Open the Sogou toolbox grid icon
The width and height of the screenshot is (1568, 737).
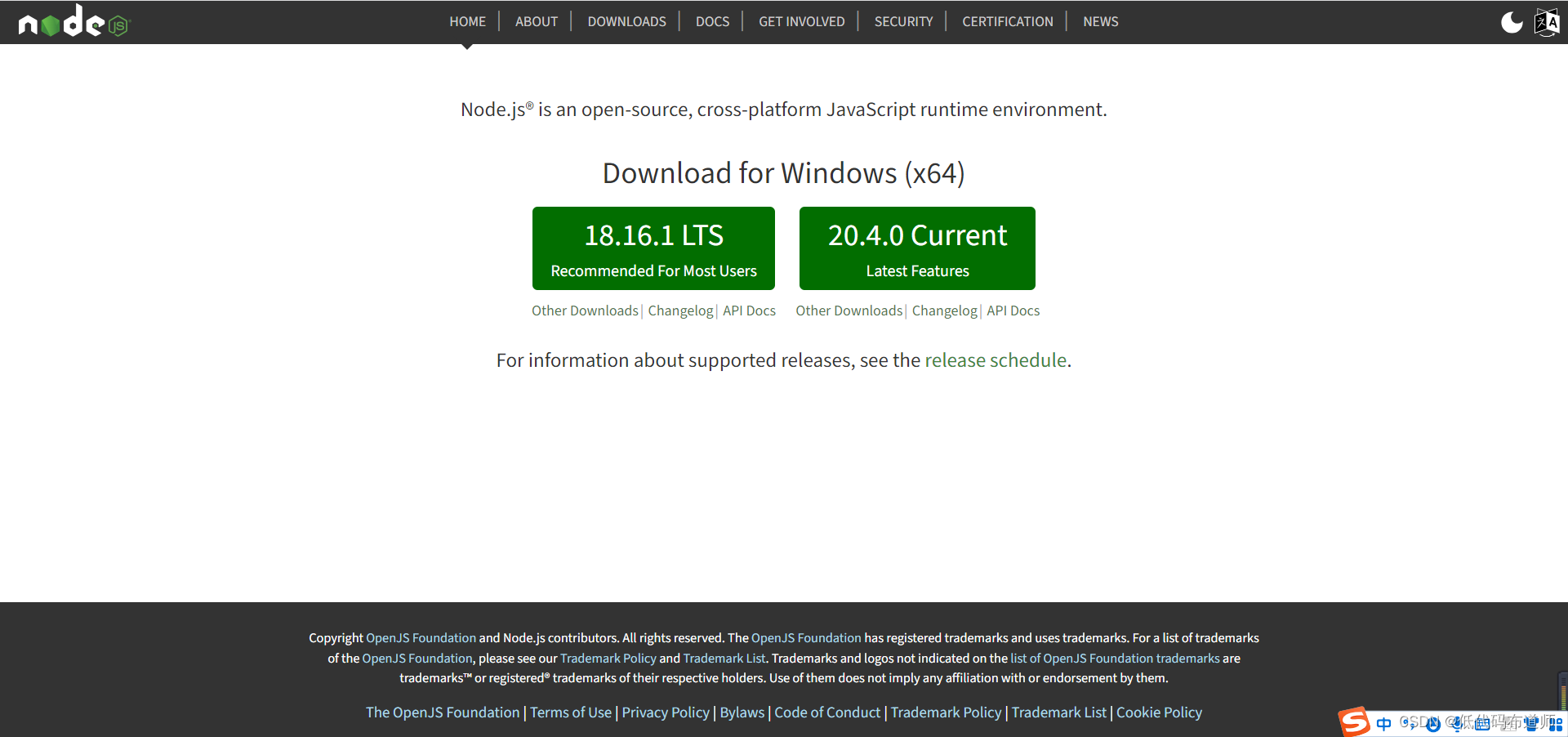tap(1556, 724)
